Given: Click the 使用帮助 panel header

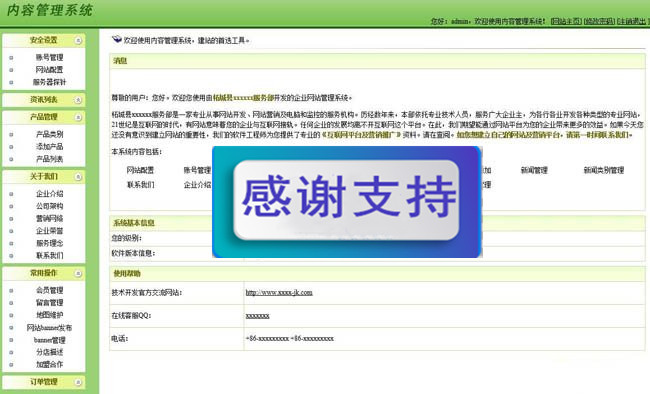Looking at the screenshot, I should pos(377,273).
